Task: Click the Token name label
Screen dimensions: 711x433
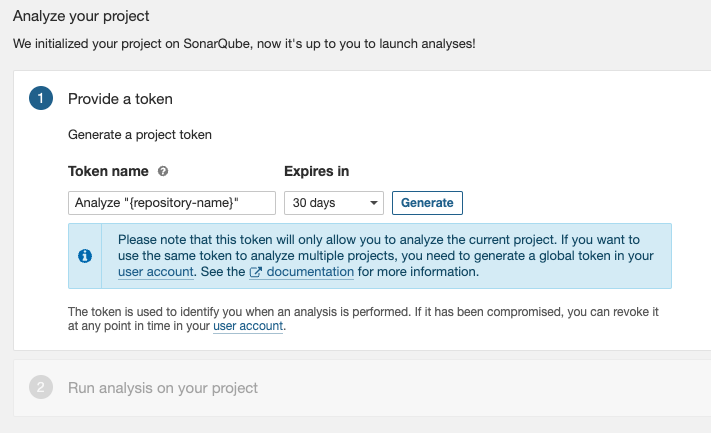Action: click(x=108, y=171)
